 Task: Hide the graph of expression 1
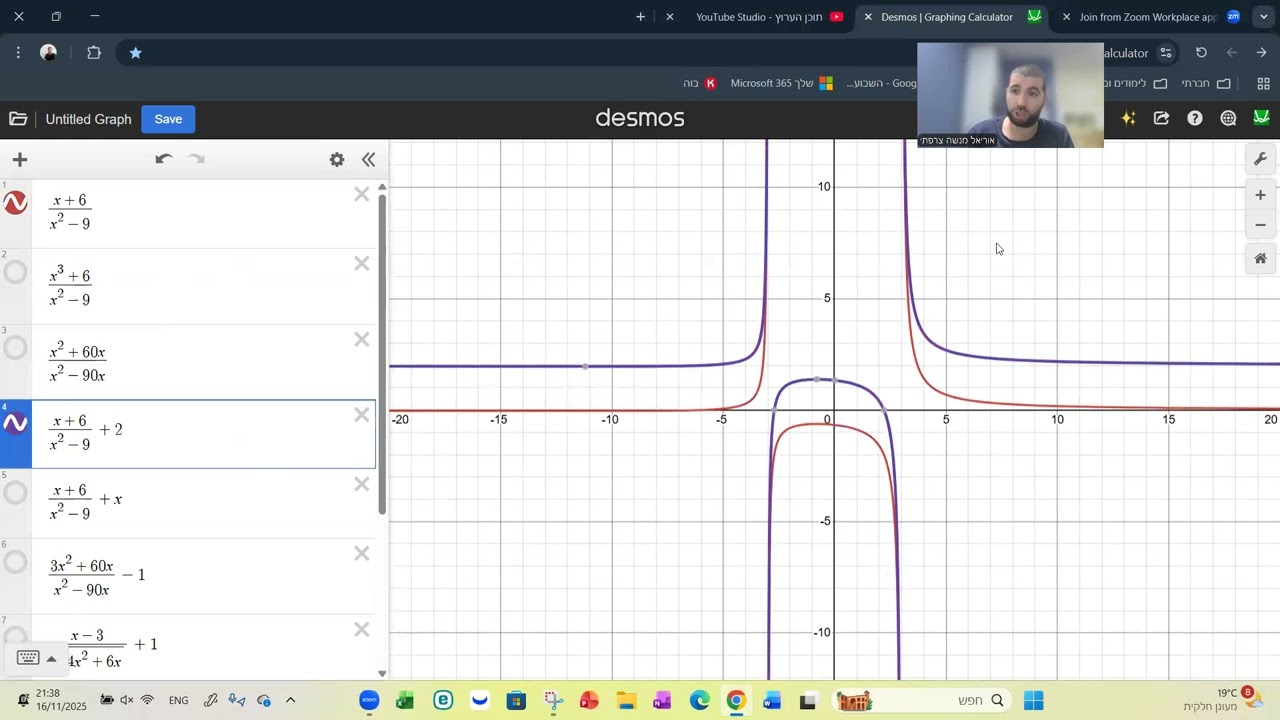pos(15,203)
